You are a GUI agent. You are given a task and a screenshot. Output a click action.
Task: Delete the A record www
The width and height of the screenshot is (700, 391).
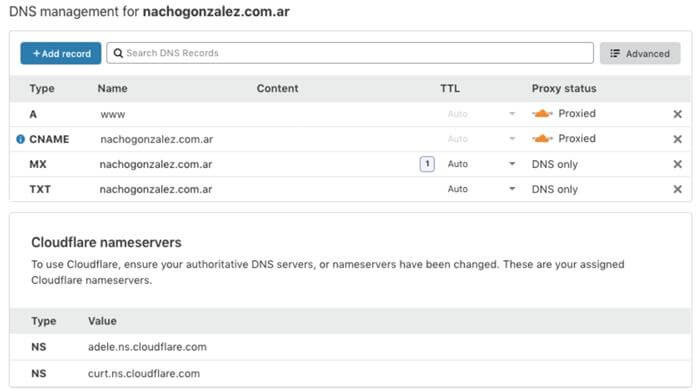click(677, 114)
